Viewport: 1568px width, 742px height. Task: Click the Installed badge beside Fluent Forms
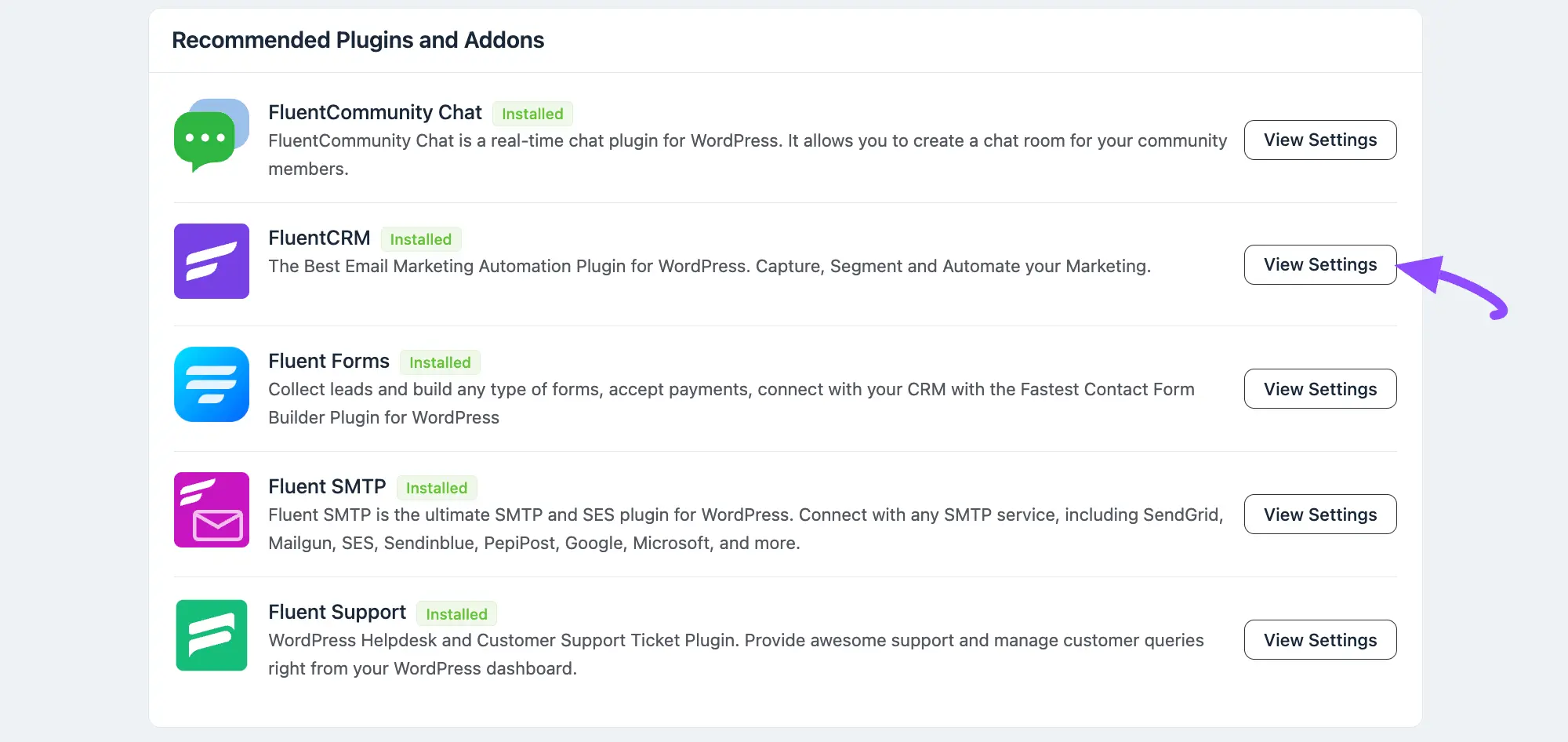click(440, 362)
